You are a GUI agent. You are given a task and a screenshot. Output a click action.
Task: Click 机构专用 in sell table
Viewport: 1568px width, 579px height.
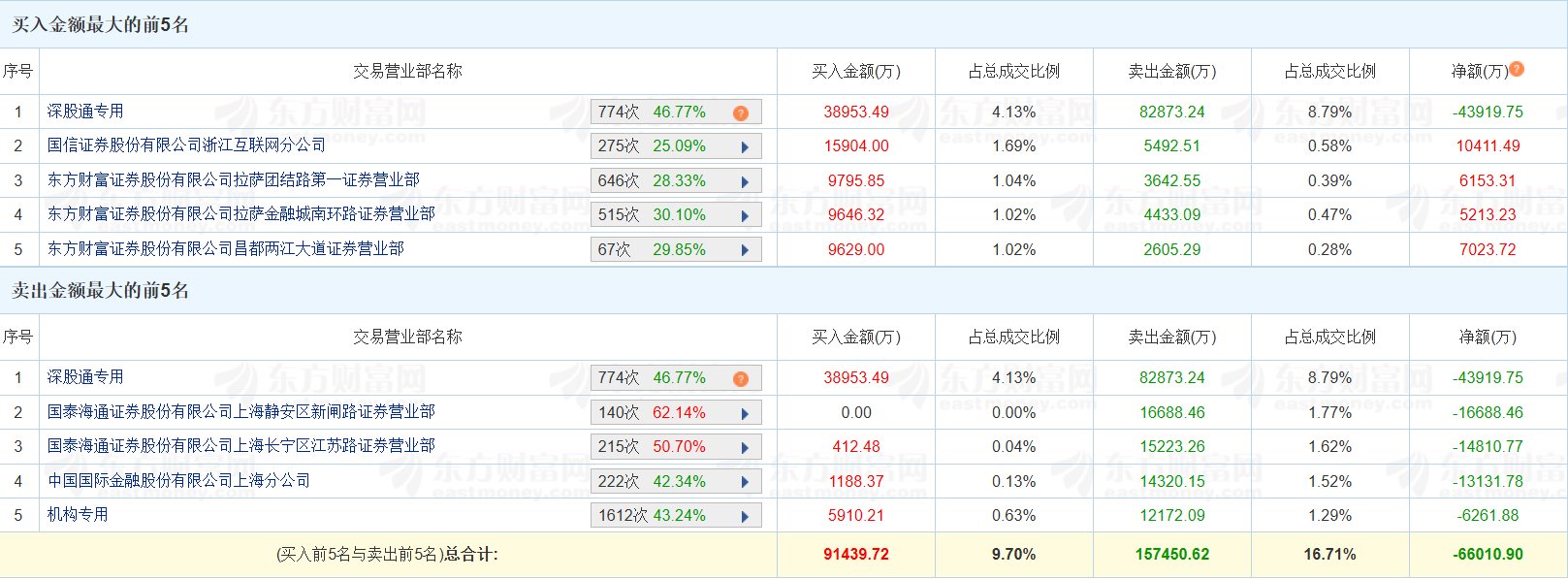78,515
